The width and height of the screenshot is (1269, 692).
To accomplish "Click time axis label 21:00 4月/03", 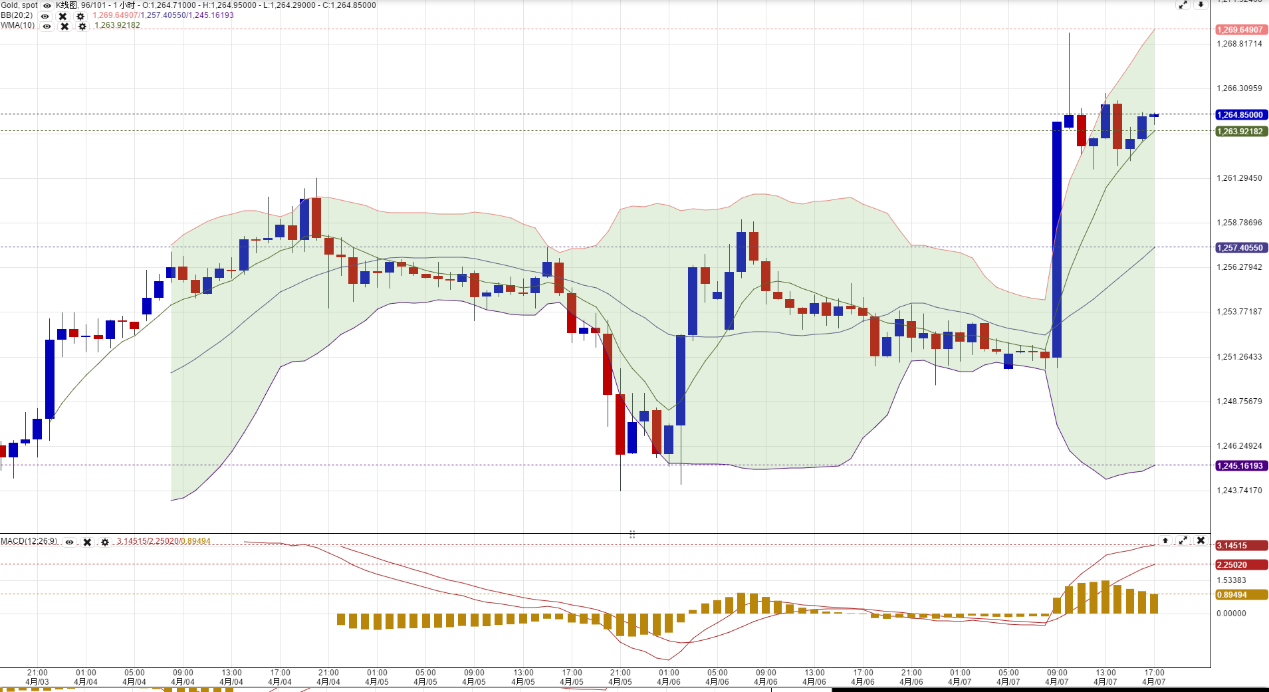I will pyautogui.click(x=38, y=677).
